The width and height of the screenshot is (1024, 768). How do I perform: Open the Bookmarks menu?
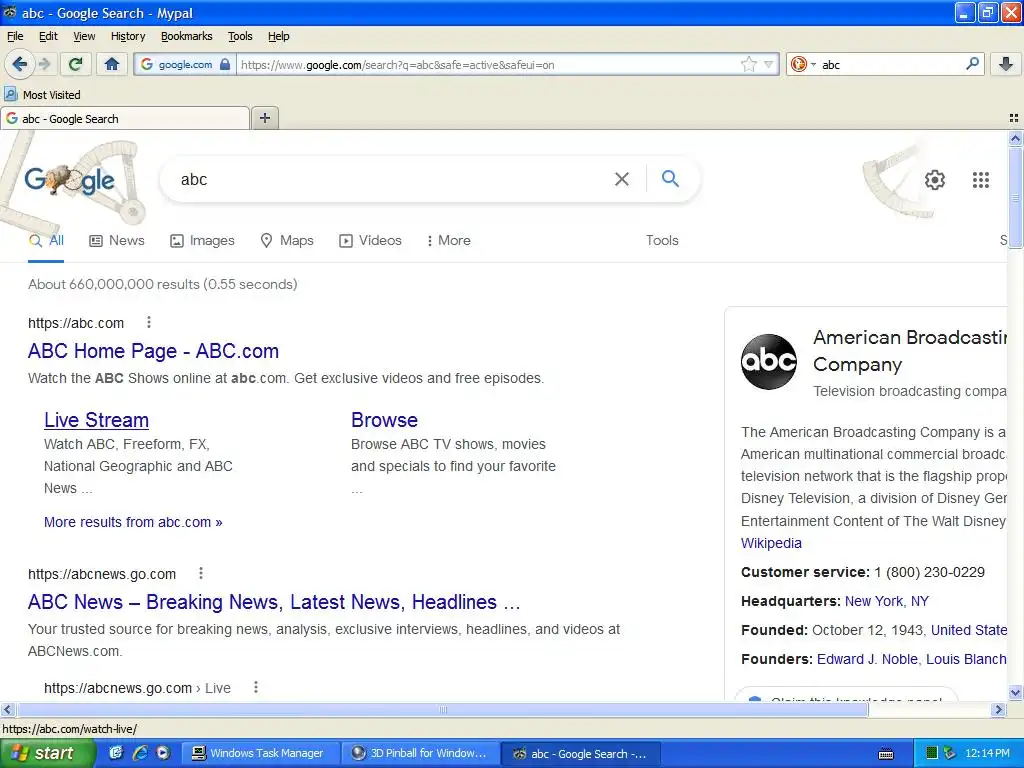pos(187,36)
